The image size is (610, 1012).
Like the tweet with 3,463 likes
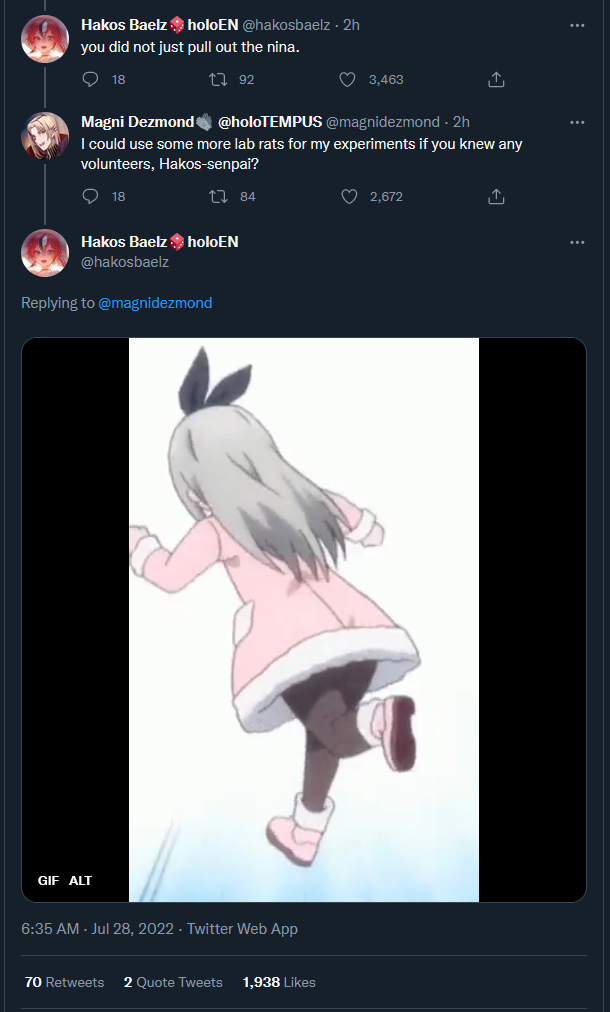[x=347, y=79]
